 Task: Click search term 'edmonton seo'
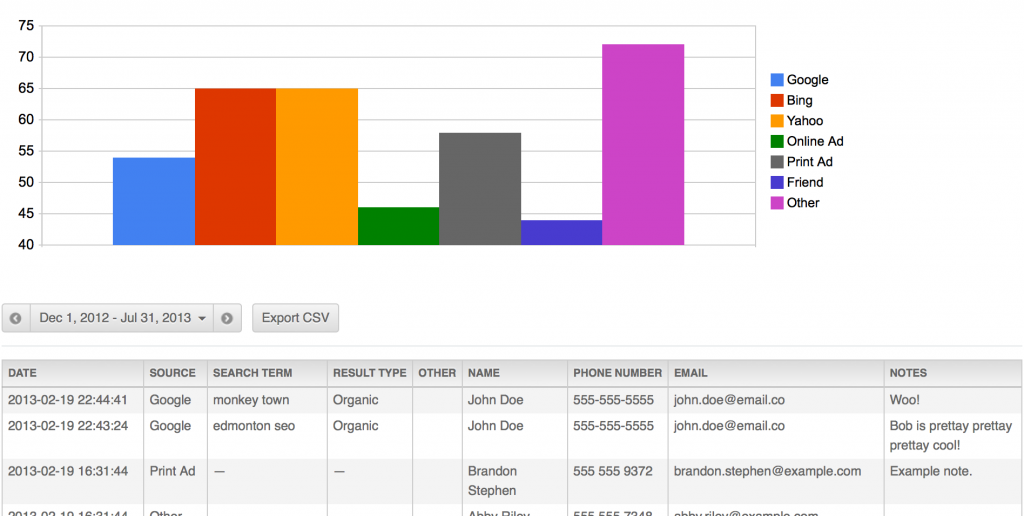(254, 426)
